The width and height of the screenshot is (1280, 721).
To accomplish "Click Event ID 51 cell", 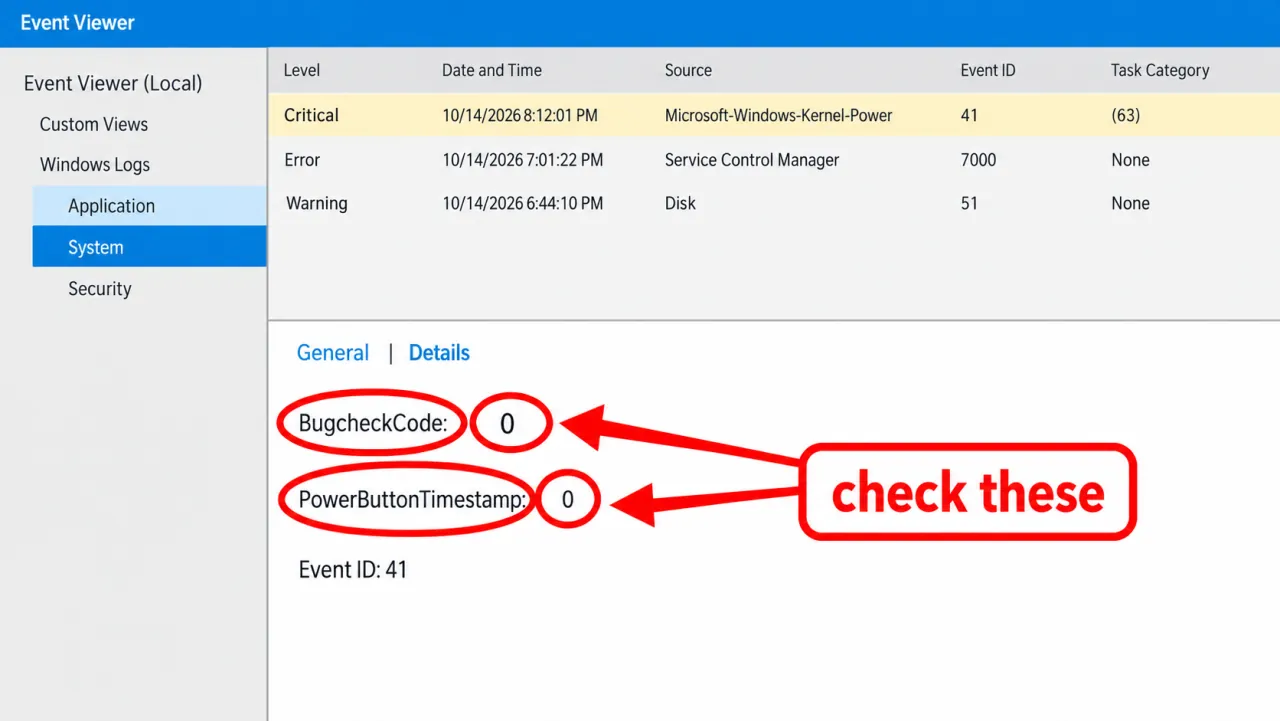I will click(969, 203).
